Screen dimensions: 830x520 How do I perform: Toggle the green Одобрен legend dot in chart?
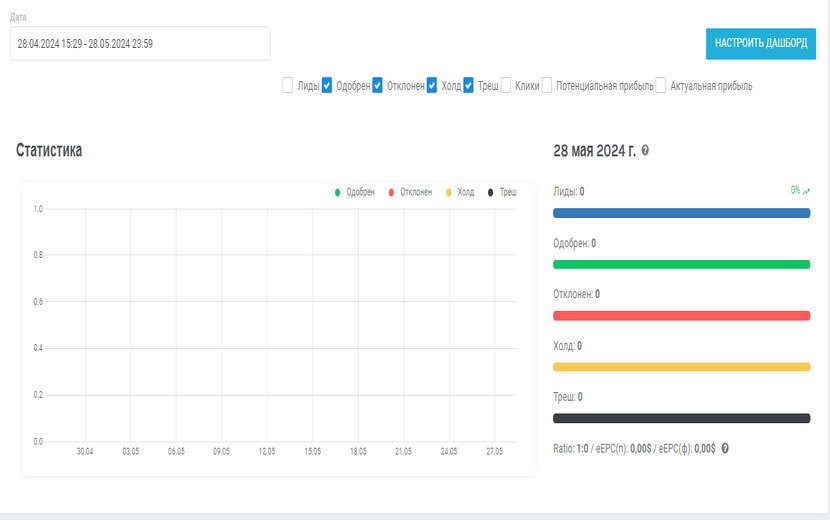(x=338, y=192)
